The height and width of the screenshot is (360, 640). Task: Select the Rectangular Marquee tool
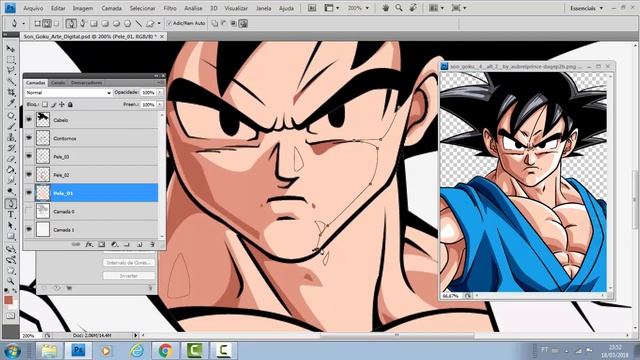click(11, 60)
